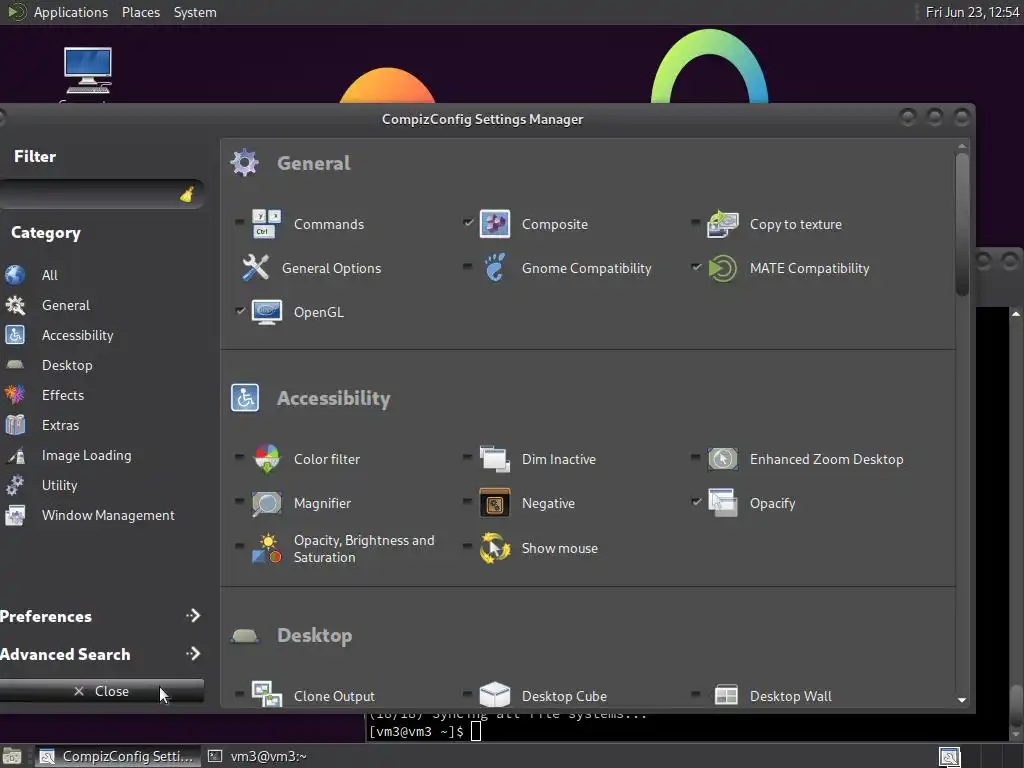This screenshot has height=768, width=1024.
Task: Click the clock showing Fri Jun 23
Action: (972, 12)
